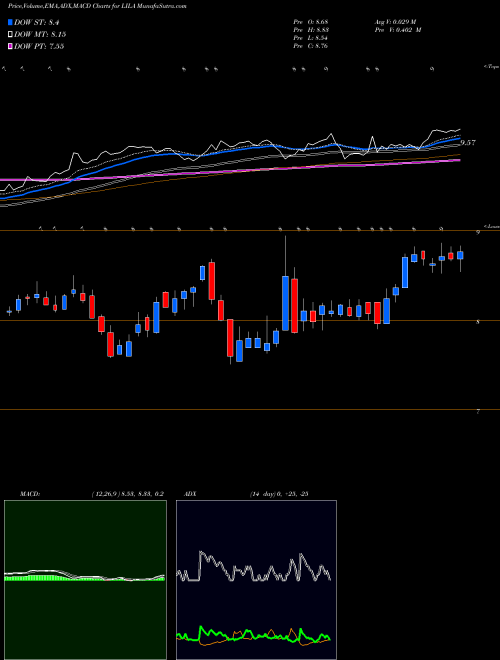The height and width of the screenshot is (660, 500).
Task: Click inside the green MACD chart panel
Action: (x=85, y=580)
